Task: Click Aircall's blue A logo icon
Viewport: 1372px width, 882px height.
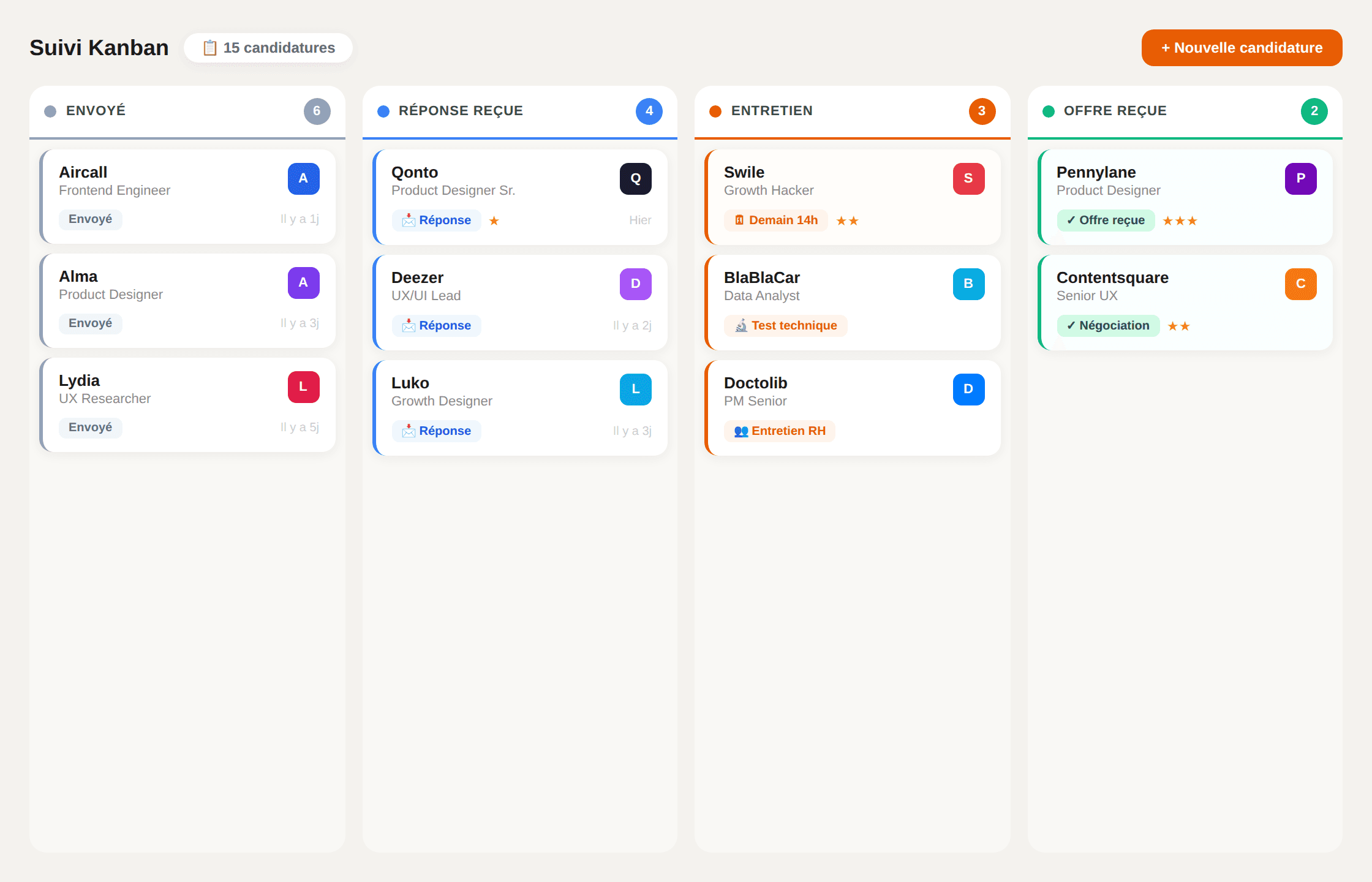Action: 303,178
